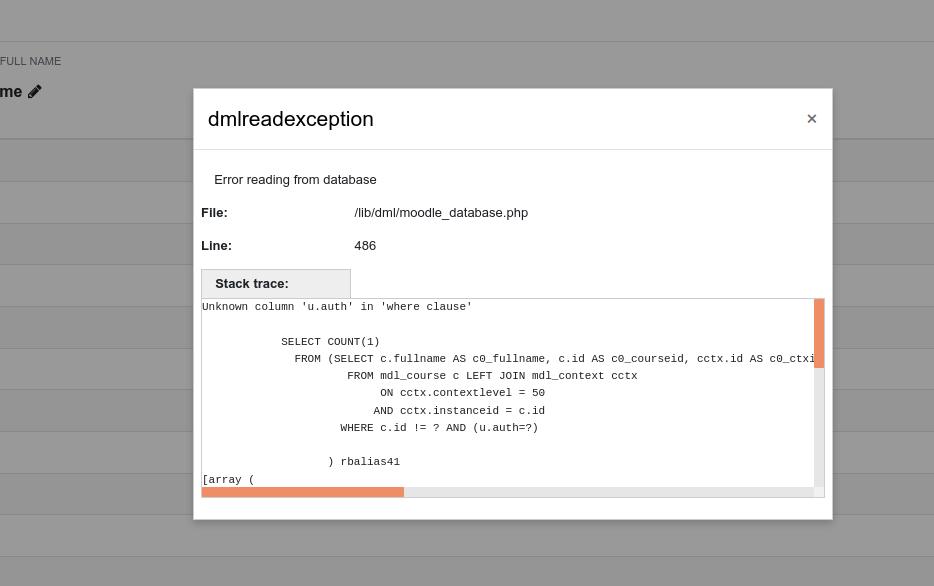Click the 'File:' label
This screenshot has width=934, height=586.
pos(214,213)
